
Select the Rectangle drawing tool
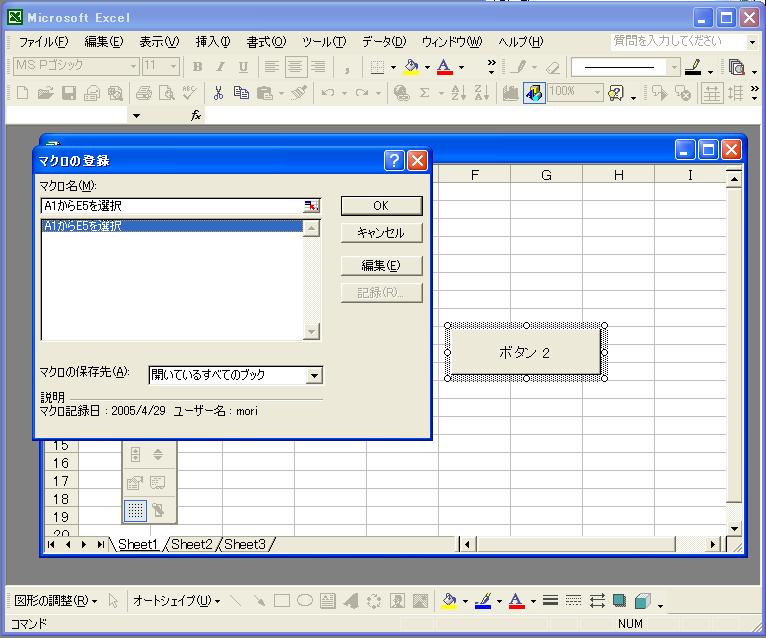click(x=282, y=600)
